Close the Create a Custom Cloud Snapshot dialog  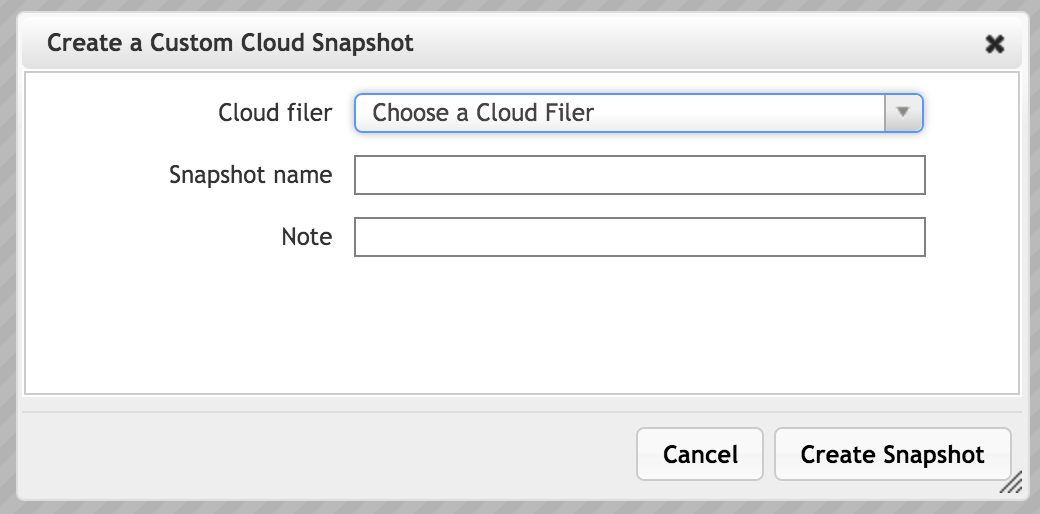[994, 44]
